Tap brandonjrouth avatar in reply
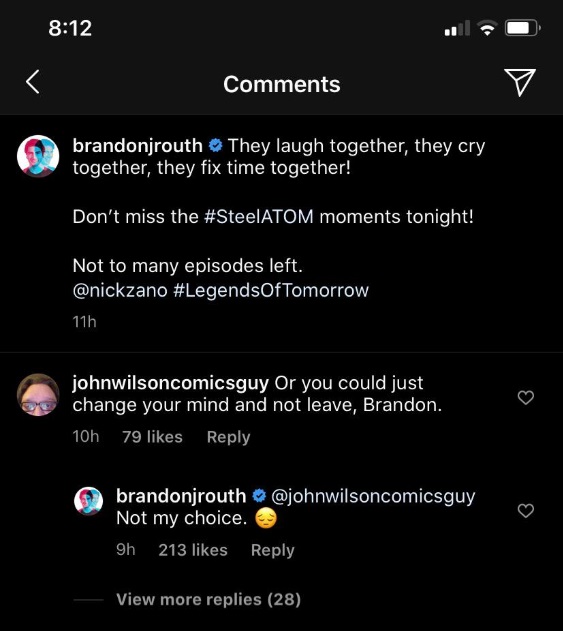Screen dimensions: 563x631 click(89, 501)
